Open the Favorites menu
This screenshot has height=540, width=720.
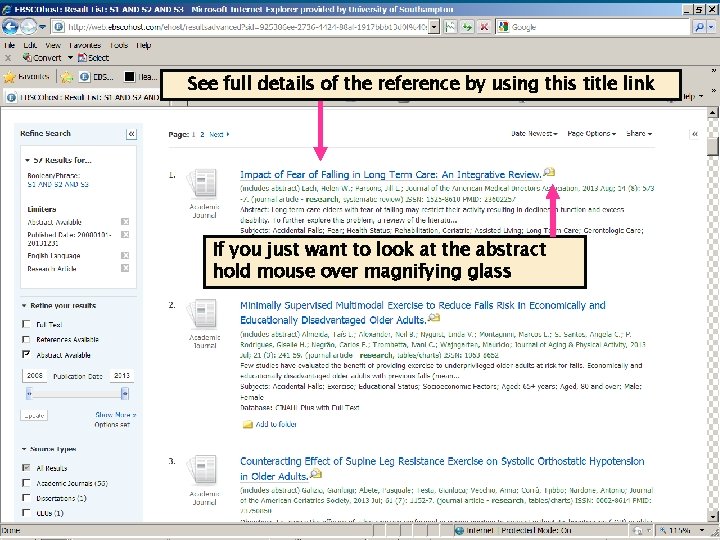click(85, 45)
